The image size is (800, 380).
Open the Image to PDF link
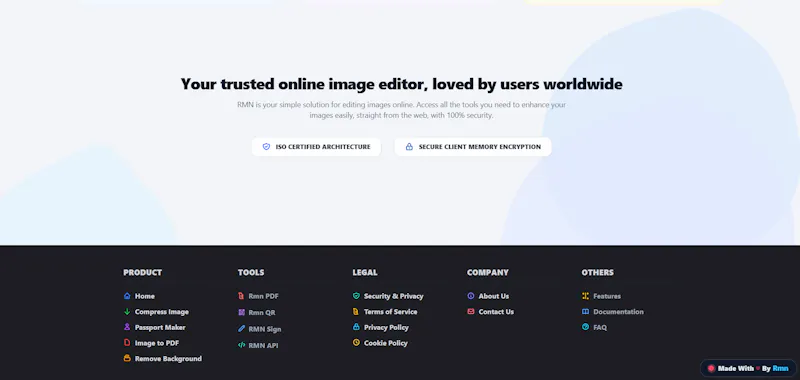157,343
